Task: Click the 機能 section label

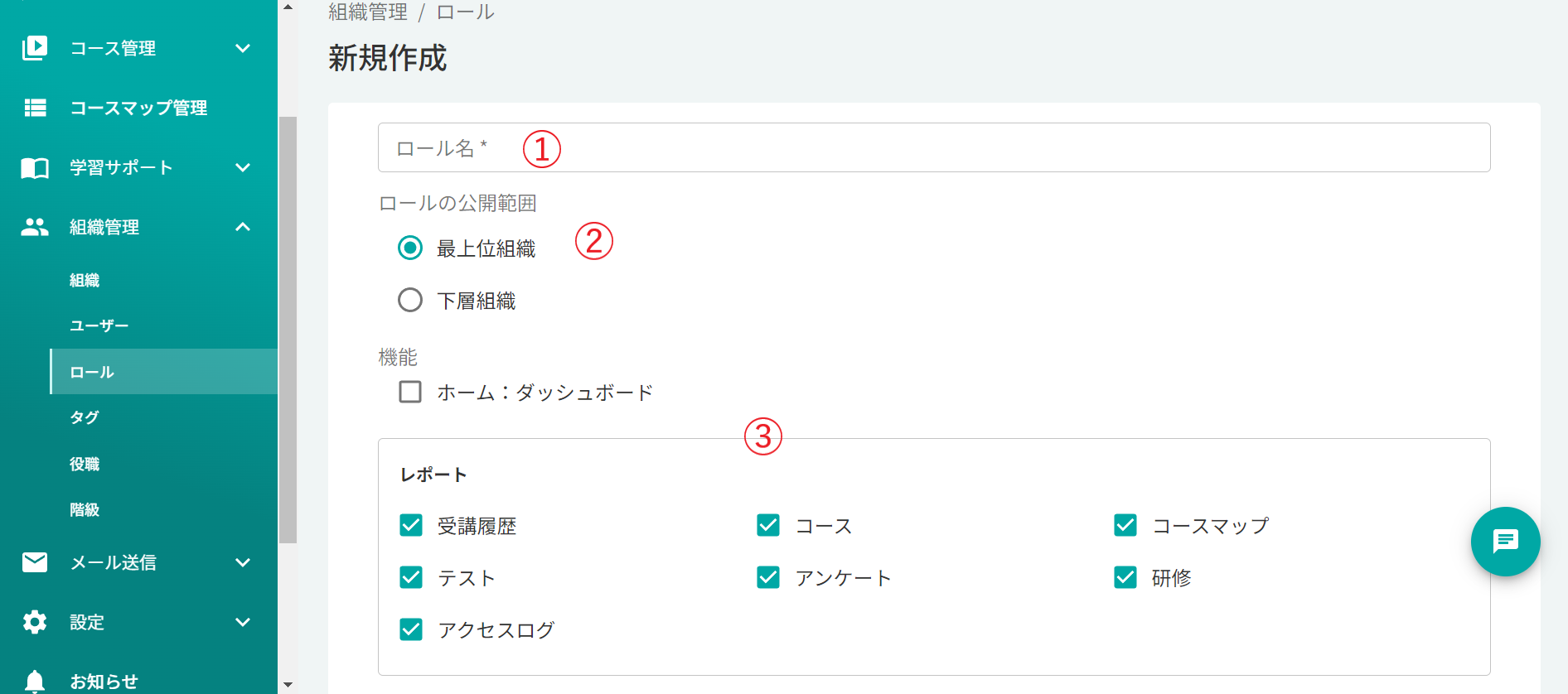Action: pyautogui.click(x=398, y=357)
